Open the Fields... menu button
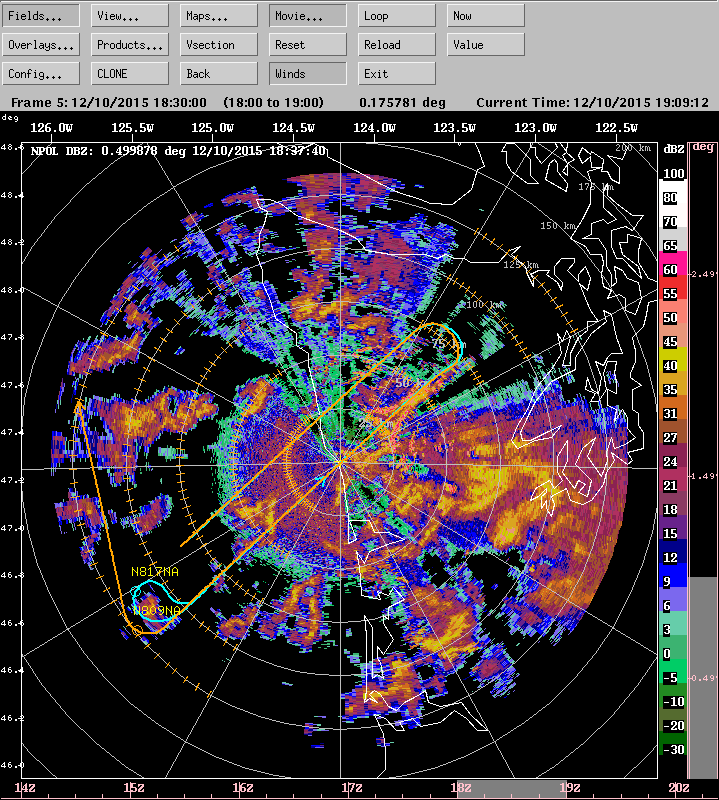 pyautogui.click(x=41, y=16)
